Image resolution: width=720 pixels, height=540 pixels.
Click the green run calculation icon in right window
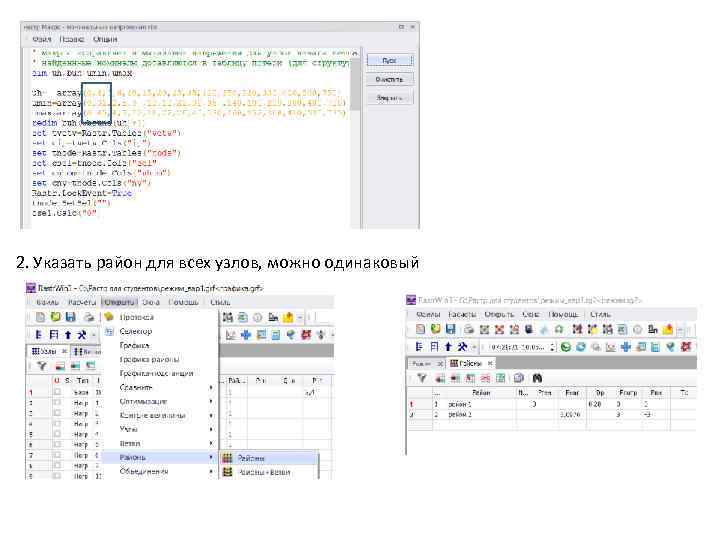pyautogui.click(x=565, y=346)
